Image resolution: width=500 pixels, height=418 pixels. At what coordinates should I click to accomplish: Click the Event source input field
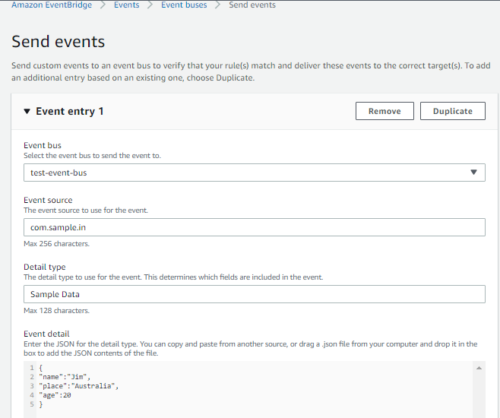254,227
